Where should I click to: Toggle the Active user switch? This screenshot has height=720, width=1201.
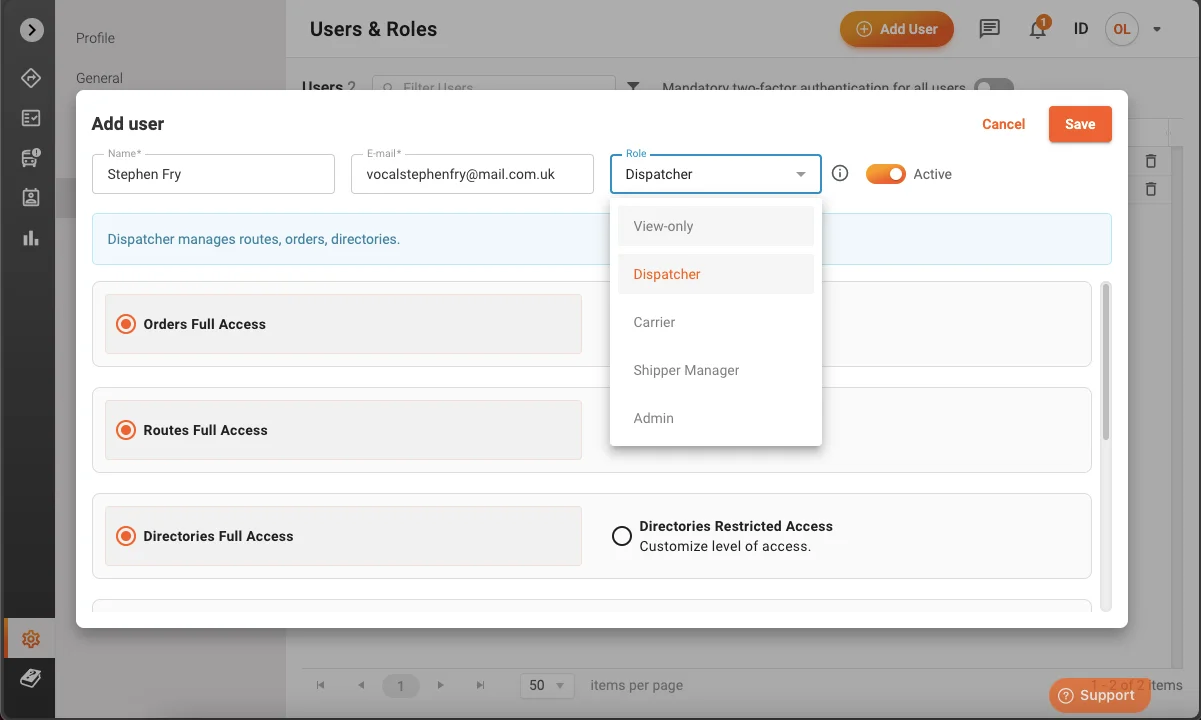(885, 174)
